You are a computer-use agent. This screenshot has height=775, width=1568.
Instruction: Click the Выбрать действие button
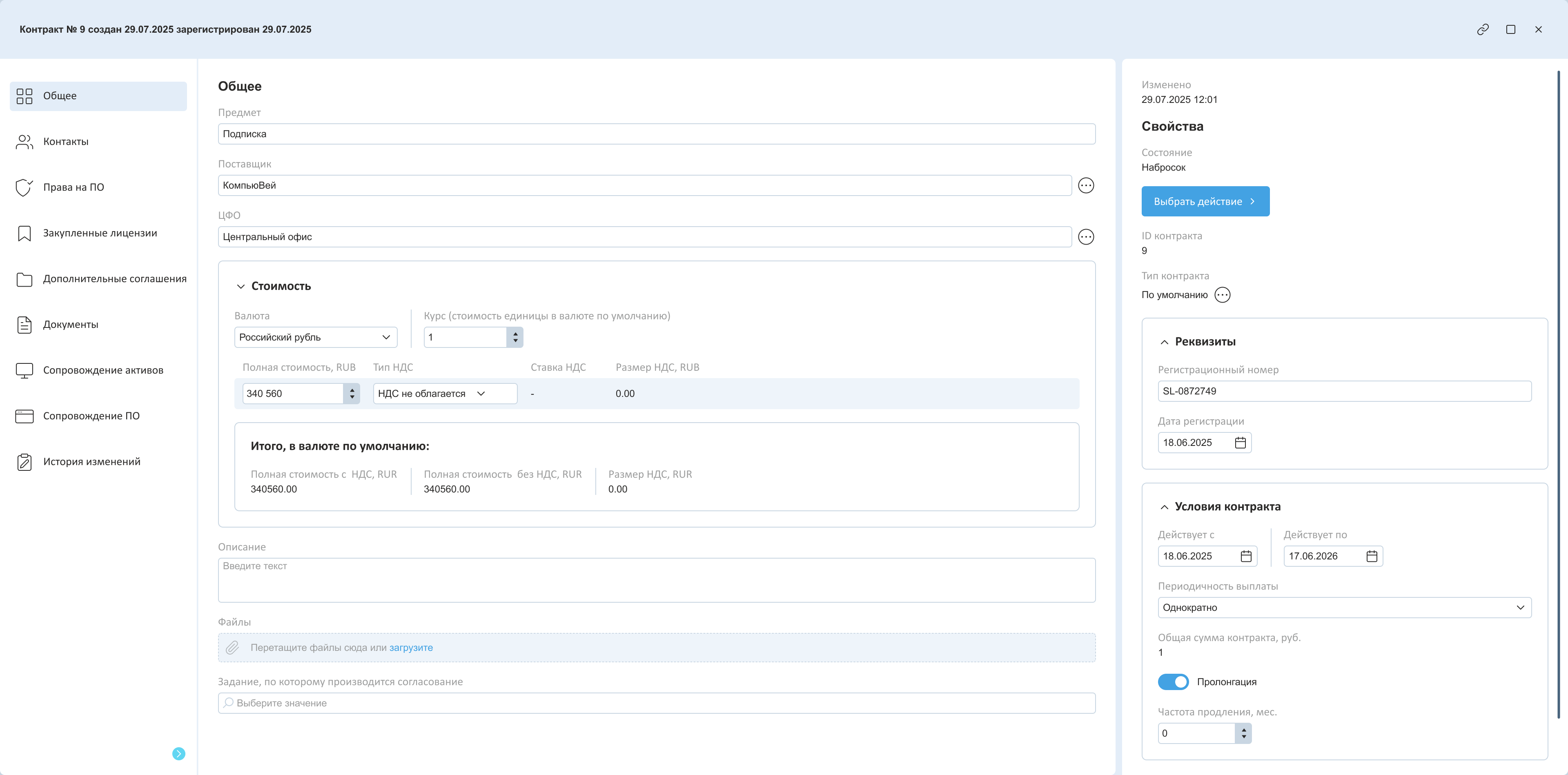coord(1205,202)
